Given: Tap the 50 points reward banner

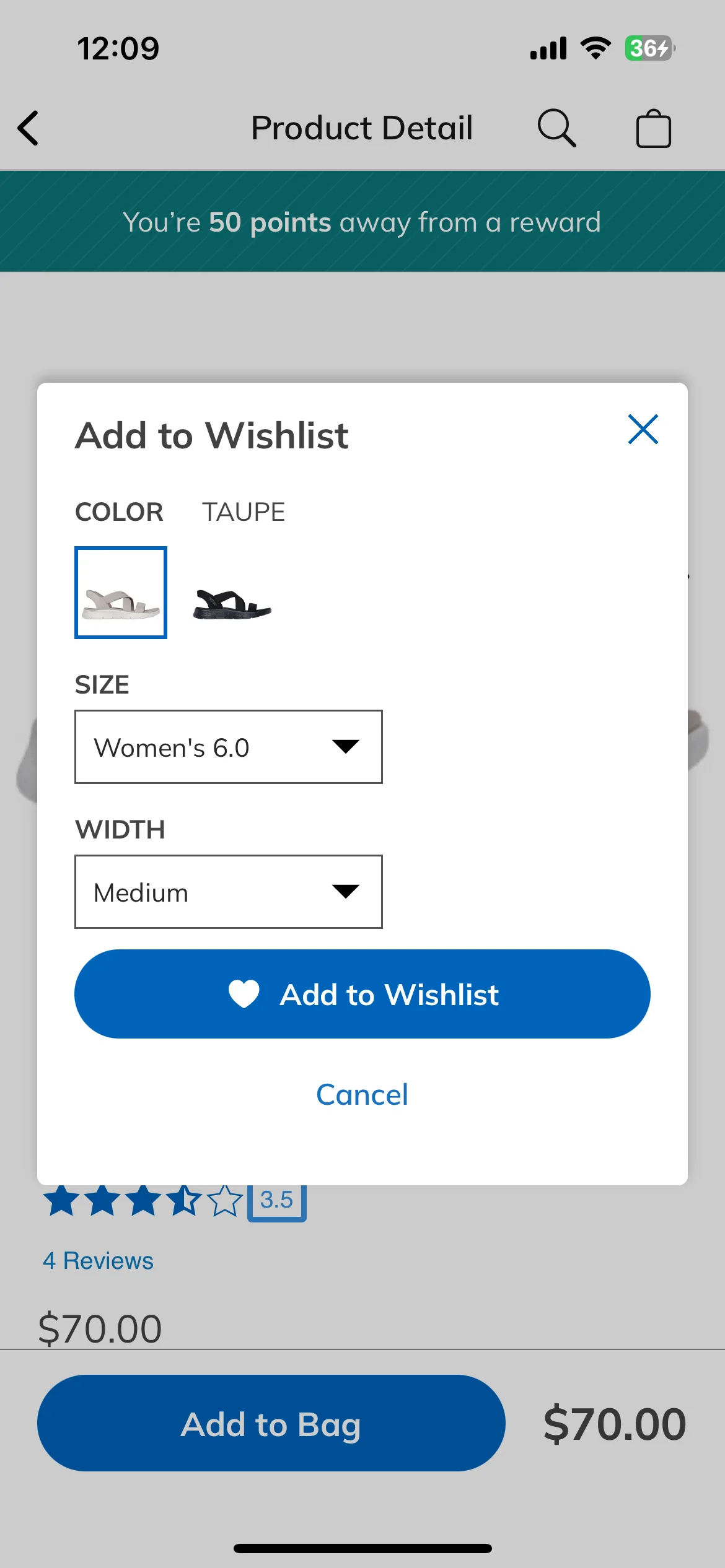Looking at the screenshot, I should [x=362, y=221].
